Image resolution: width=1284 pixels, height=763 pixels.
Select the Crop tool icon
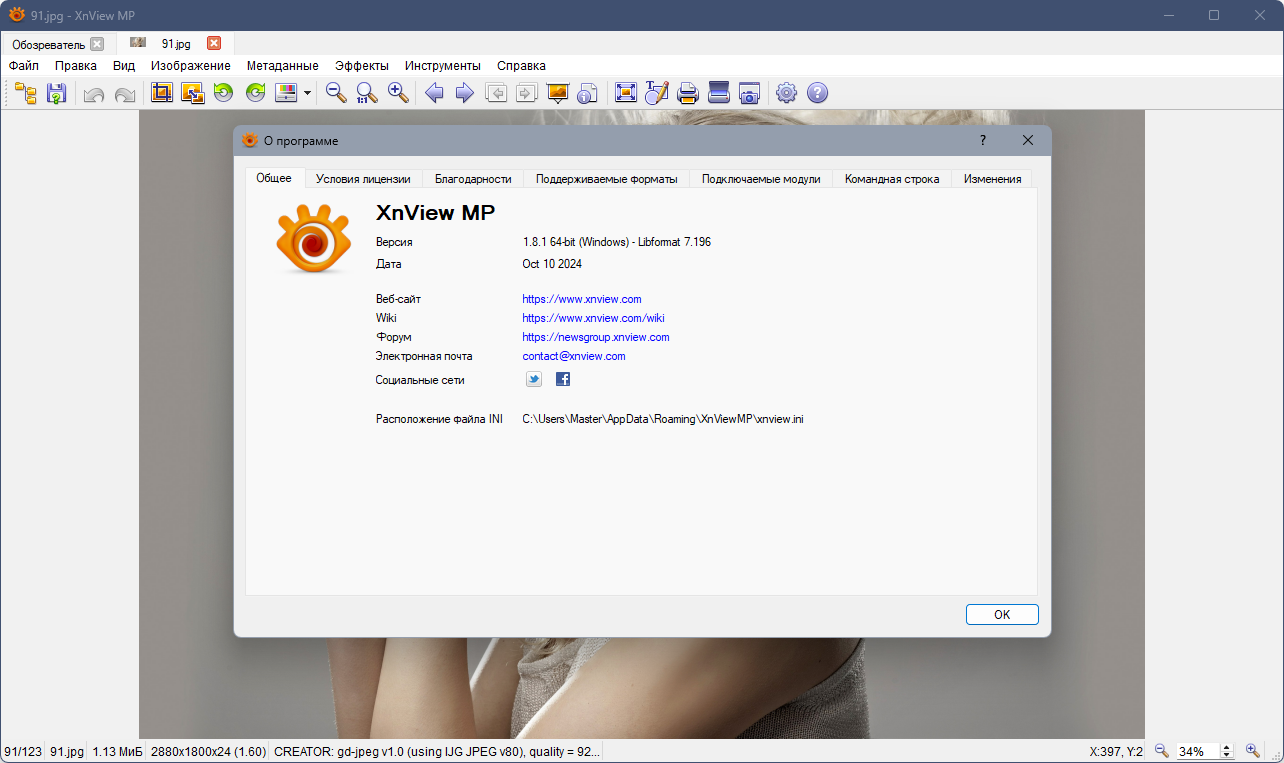click(x=162, y=93)
